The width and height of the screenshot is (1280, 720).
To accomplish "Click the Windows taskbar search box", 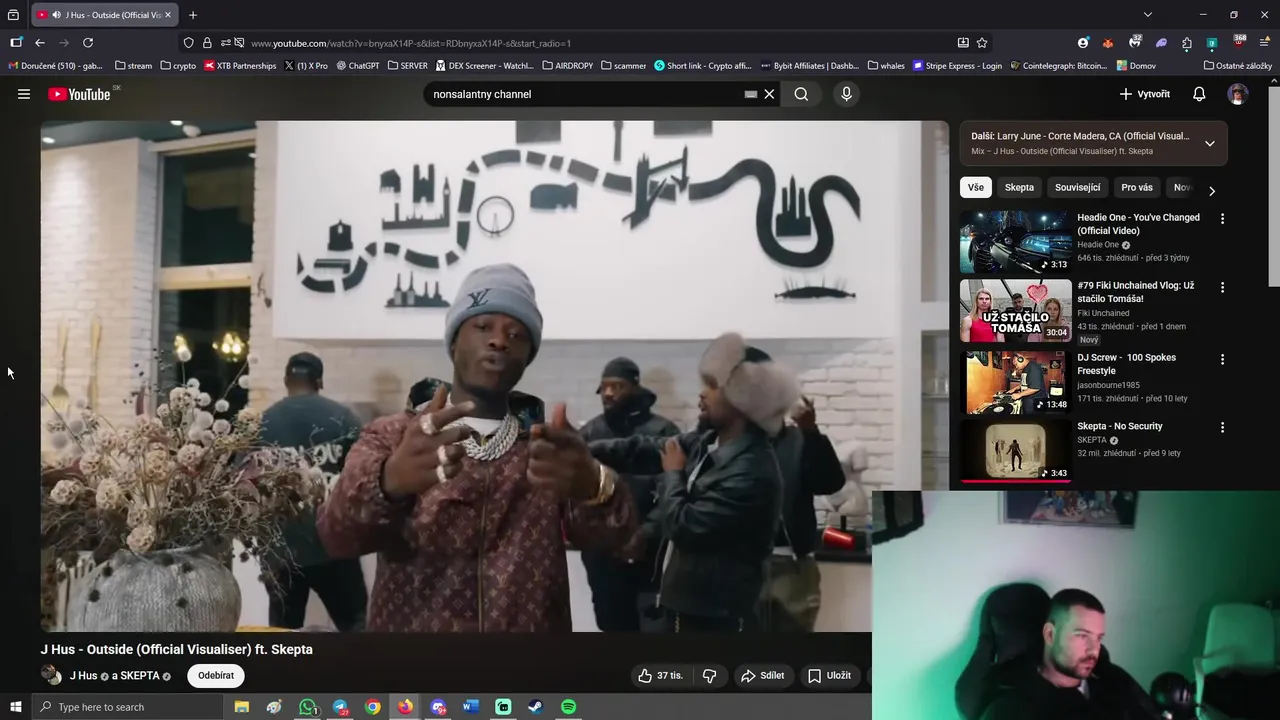I will tap(128, 707).
